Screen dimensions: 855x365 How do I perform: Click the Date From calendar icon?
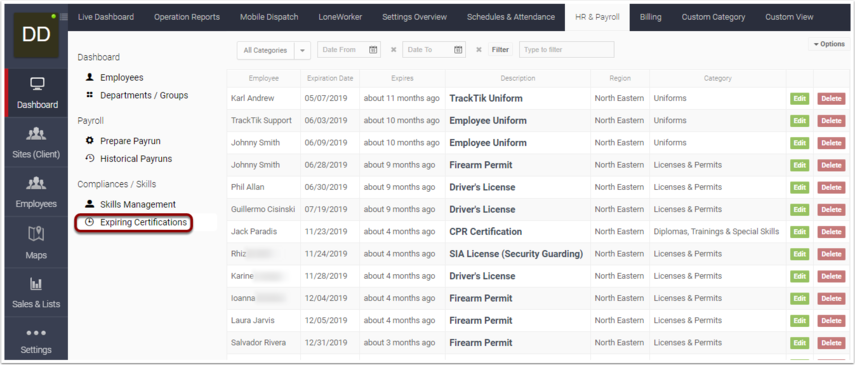point(373,50)
